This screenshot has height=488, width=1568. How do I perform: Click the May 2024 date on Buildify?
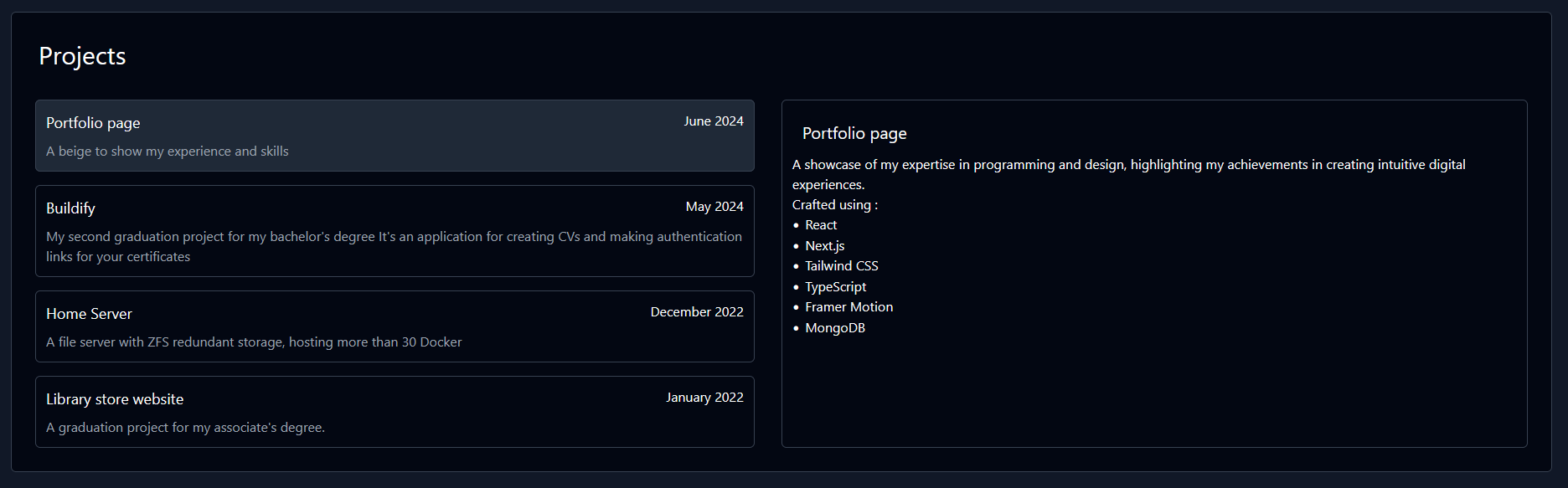[714, 207]
